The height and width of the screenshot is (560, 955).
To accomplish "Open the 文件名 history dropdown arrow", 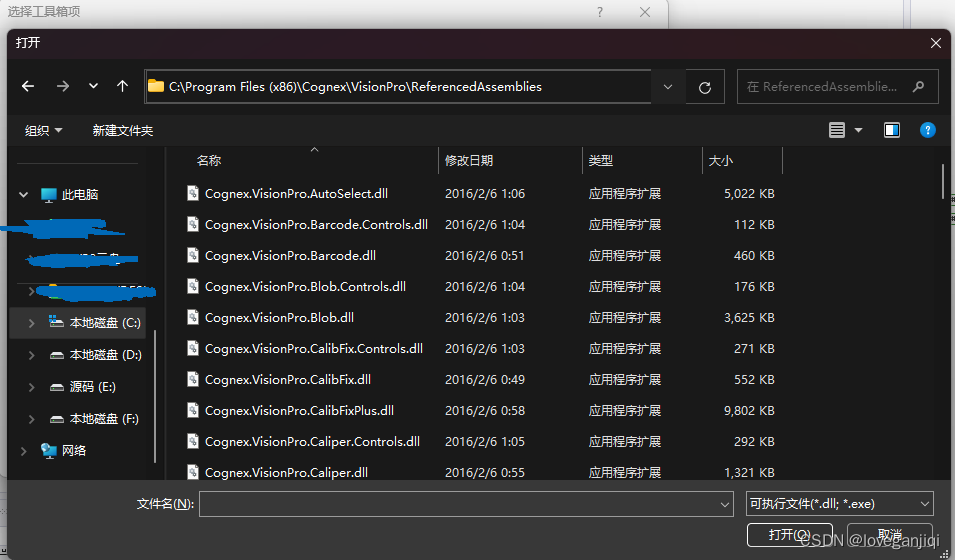I will click(x=725, y=504).
